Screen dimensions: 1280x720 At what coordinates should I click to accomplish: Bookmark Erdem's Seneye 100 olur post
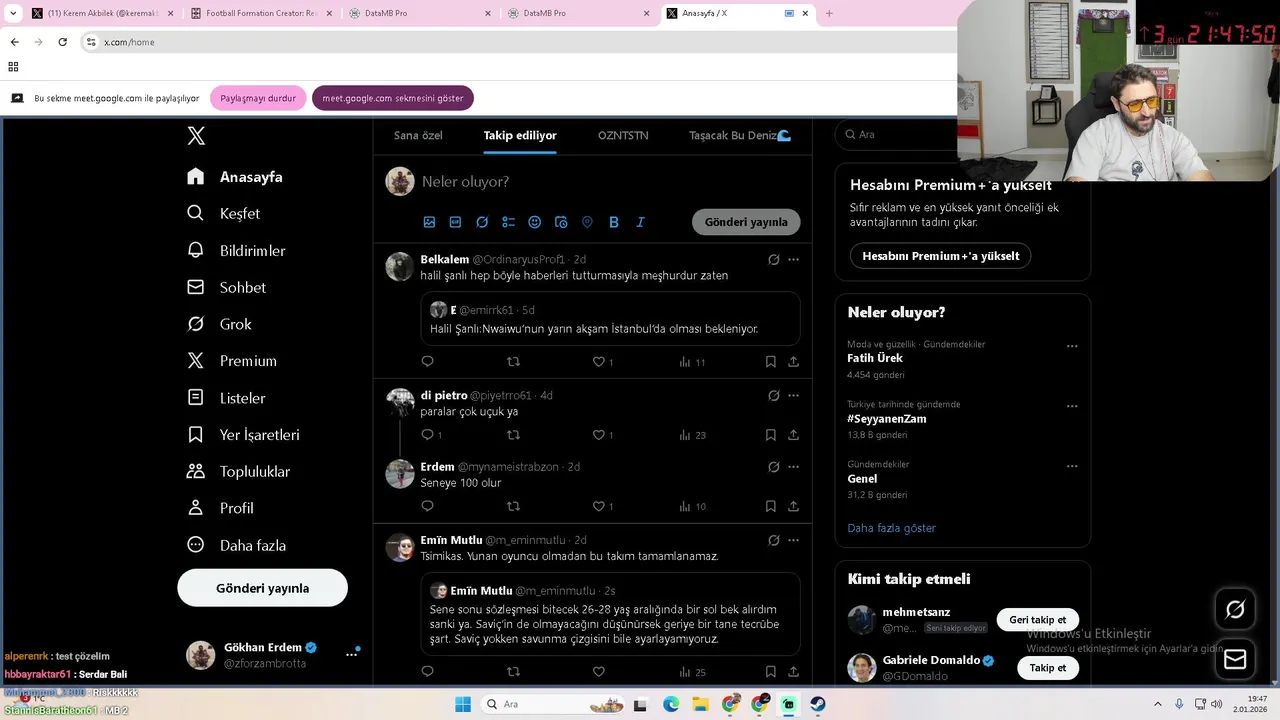[x=770, y=507]
